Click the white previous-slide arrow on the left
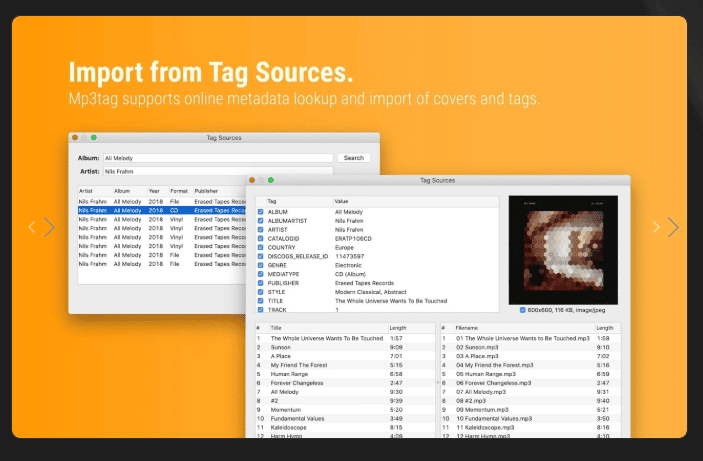The image size is (703, 461). (x=31, y=227)
